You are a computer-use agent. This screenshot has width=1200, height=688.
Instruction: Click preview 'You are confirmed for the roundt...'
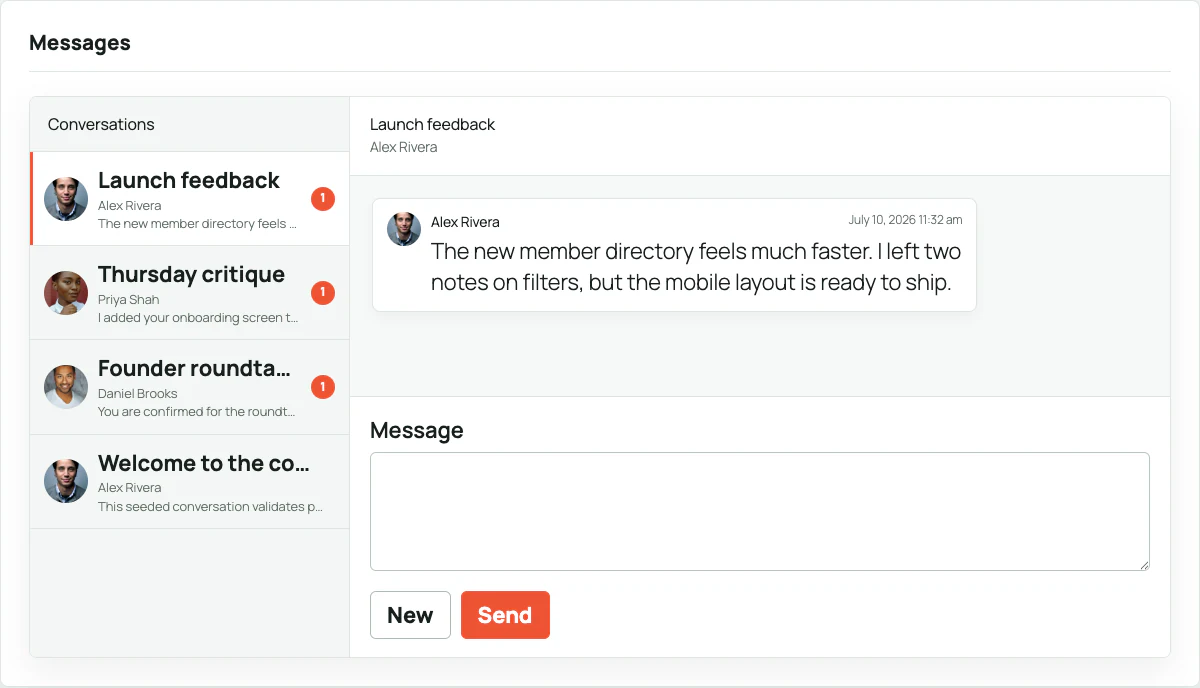coord(197,412)
